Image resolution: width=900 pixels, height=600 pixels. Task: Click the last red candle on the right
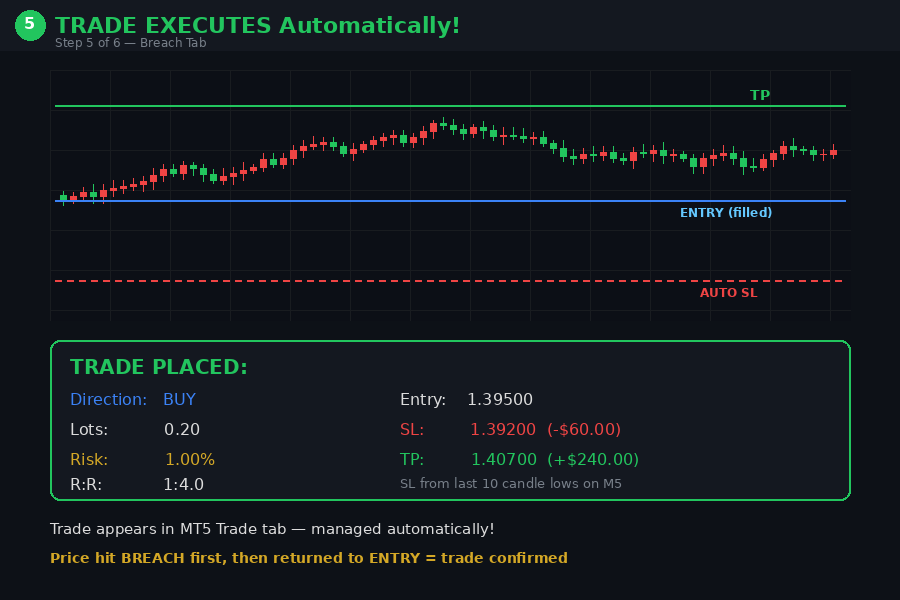pos(835,152)
